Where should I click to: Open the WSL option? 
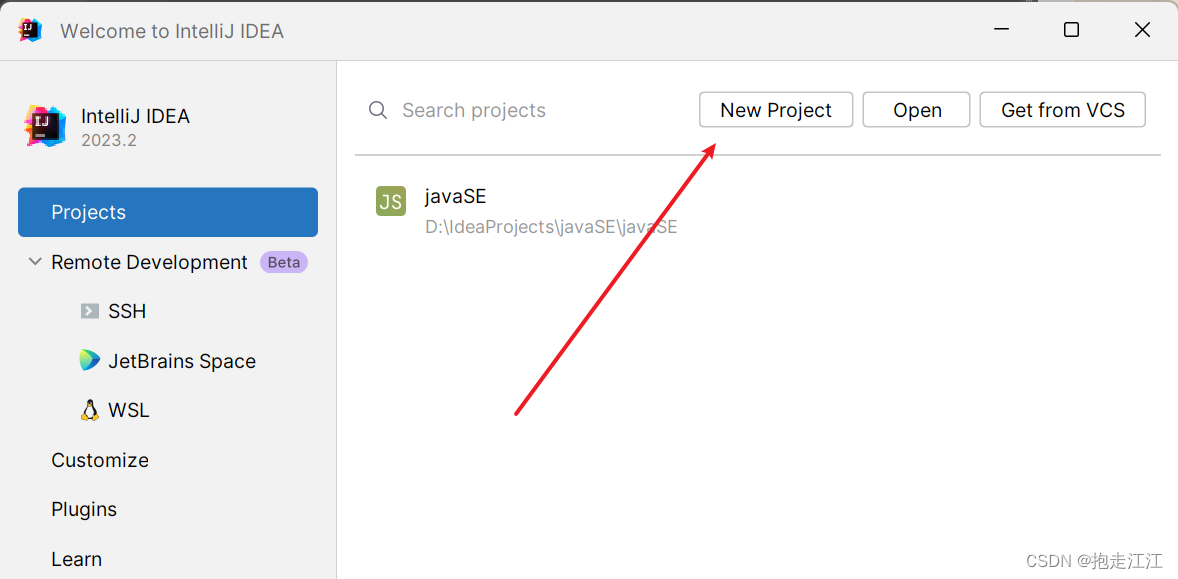[x=128, y=411]
